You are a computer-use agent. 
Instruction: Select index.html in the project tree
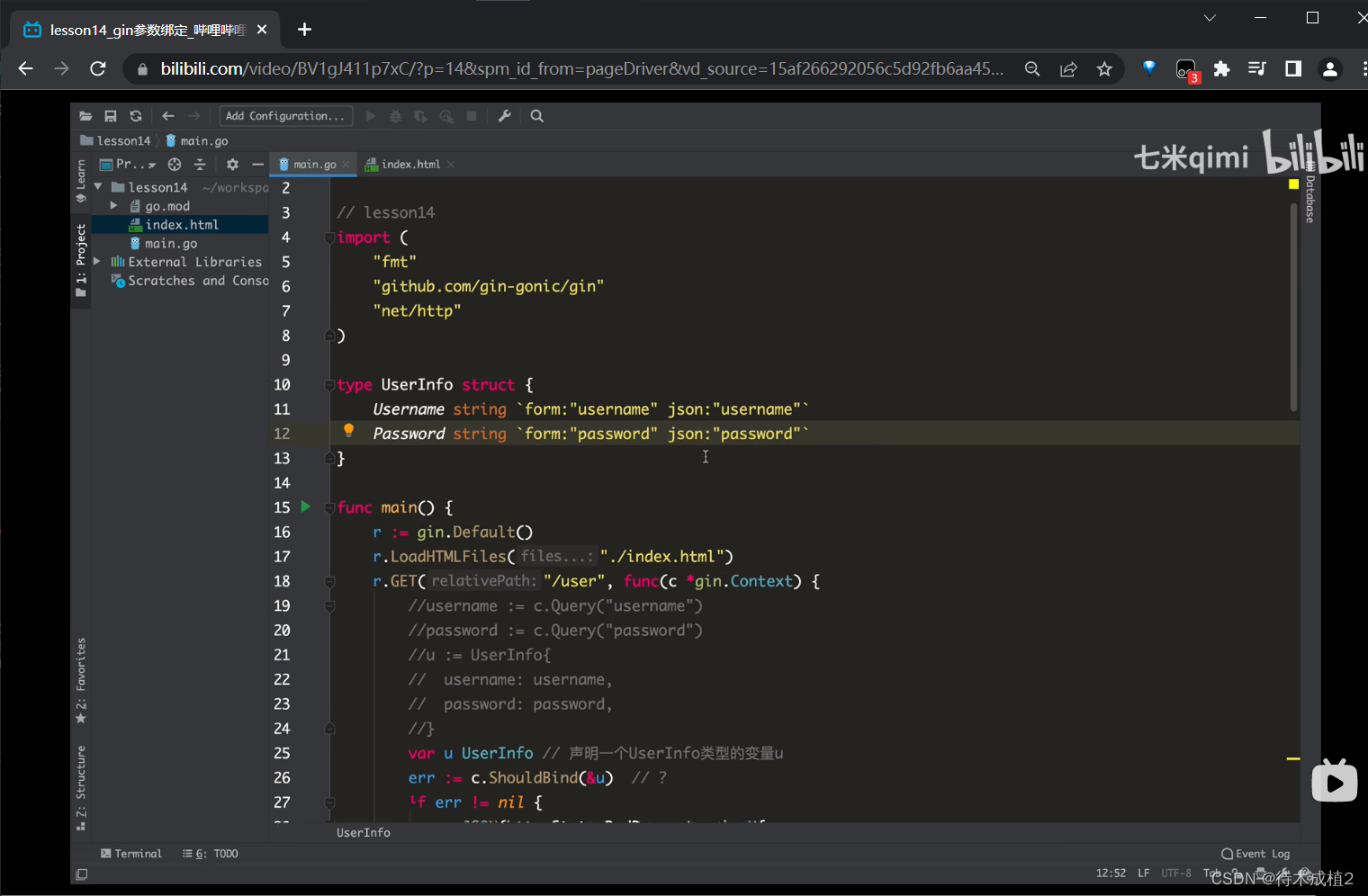coord(180,225)
